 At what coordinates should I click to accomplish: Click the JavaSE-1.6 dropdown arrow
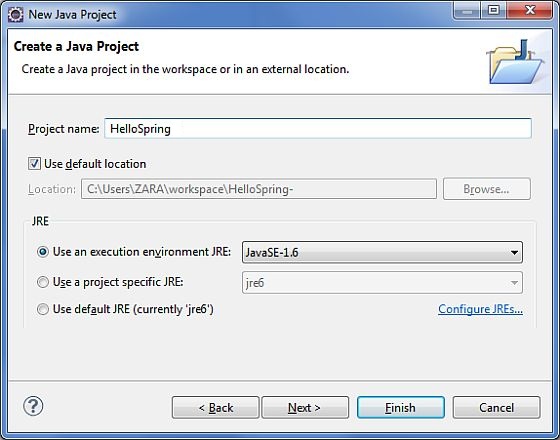(x=514, y=253)
